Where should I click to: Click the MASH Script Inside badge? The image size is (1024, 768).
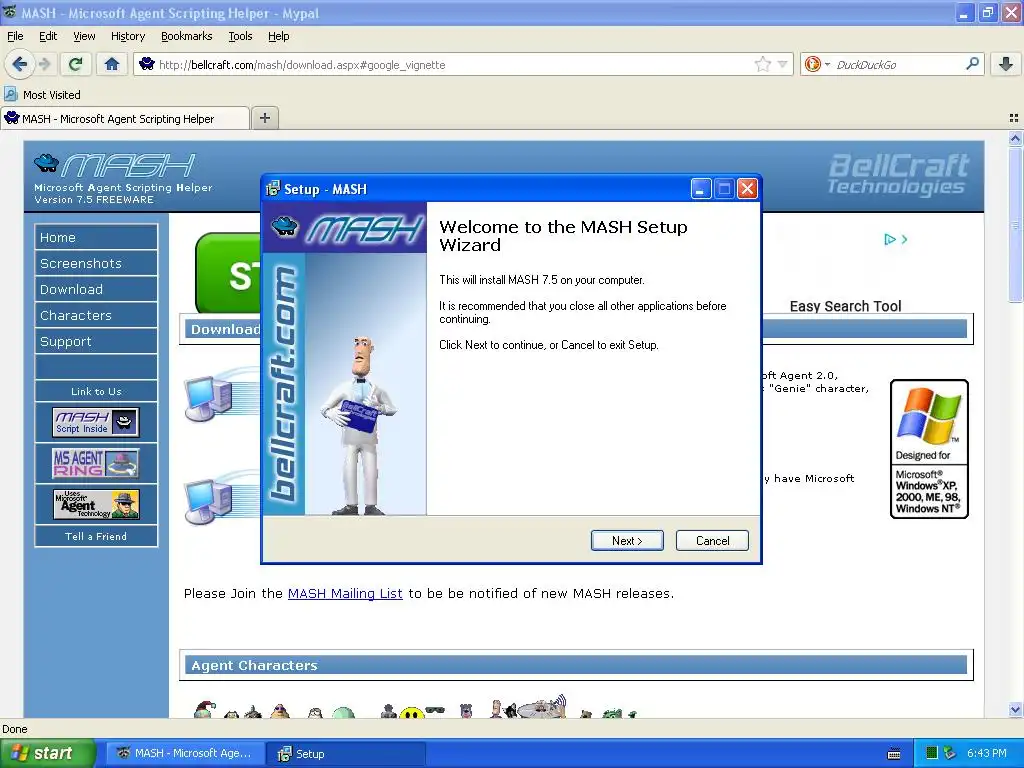point(96,423)
